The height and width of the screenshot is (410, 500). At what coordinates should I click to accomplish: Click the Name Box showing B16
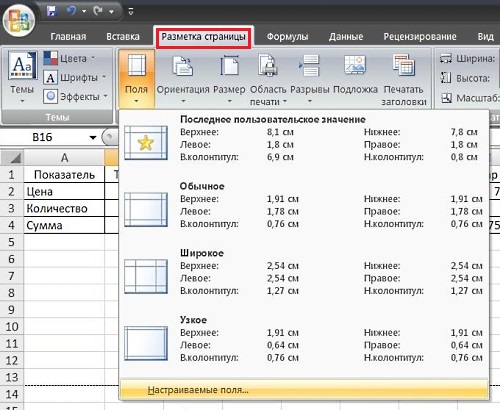coord(43,137)
